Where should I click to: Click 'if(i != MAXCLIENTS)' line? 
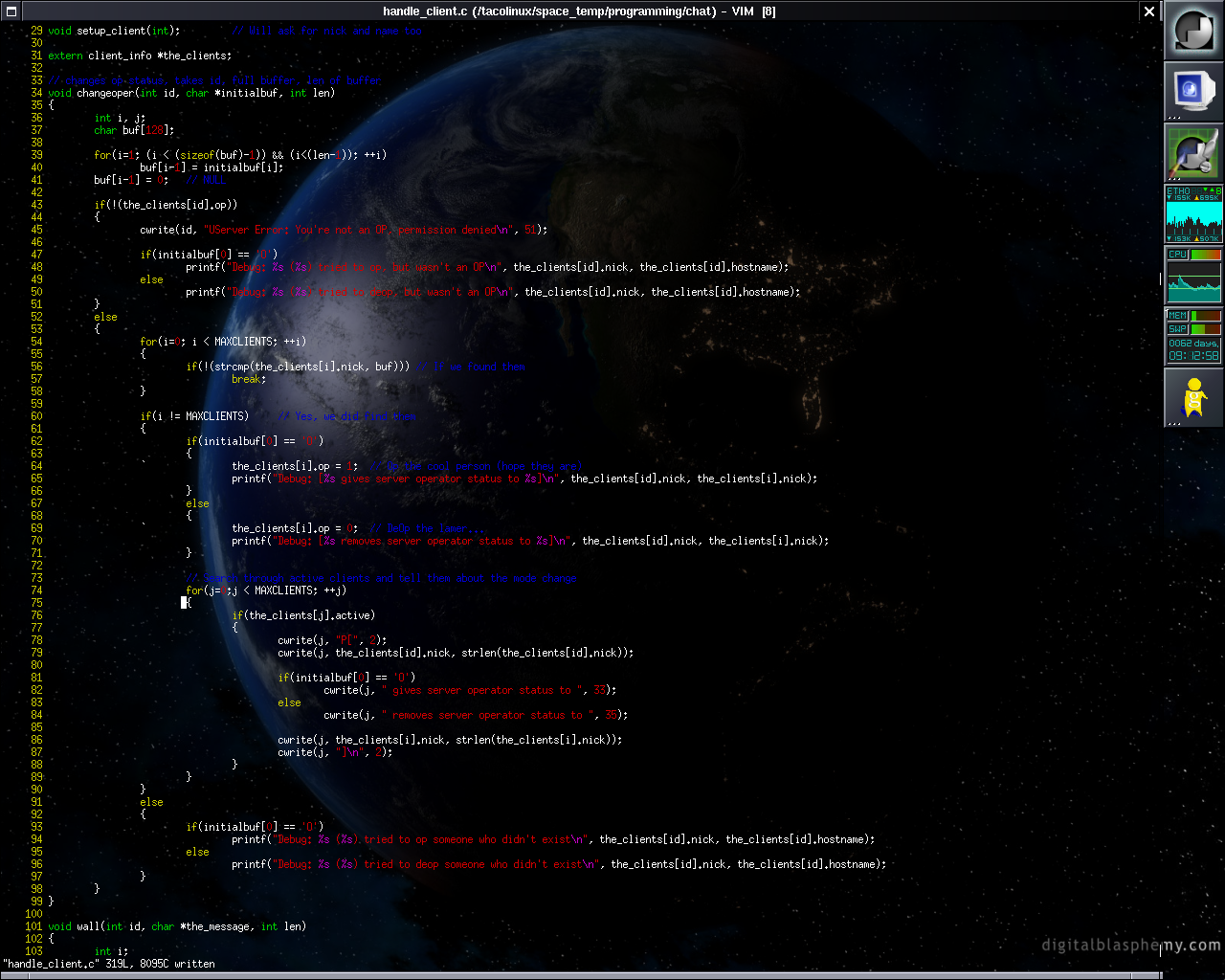(194, 416)
